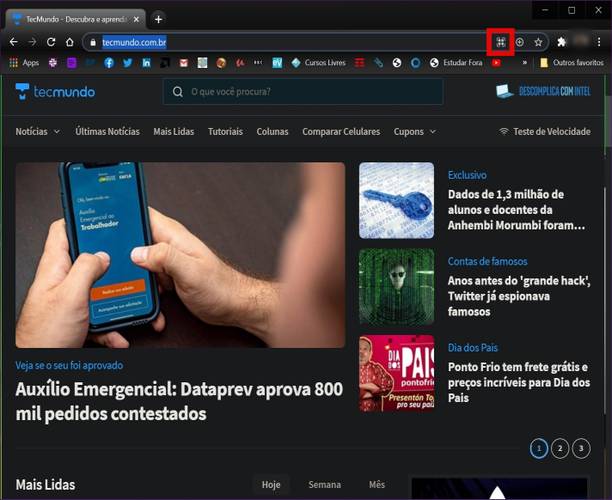Click the 'Veja se o seu foi aprovado' label
The height and width of the screenshot is (500, 612).
[x=69, y=365]
